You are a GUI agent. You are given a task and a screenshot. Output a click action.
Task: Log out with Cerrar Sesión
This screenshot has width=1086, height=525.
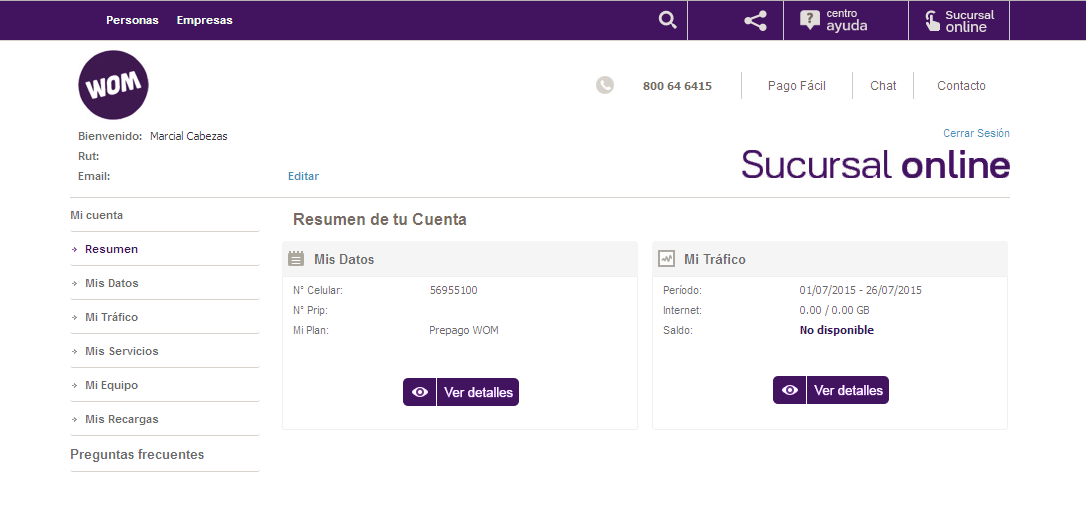click(976, 133)
